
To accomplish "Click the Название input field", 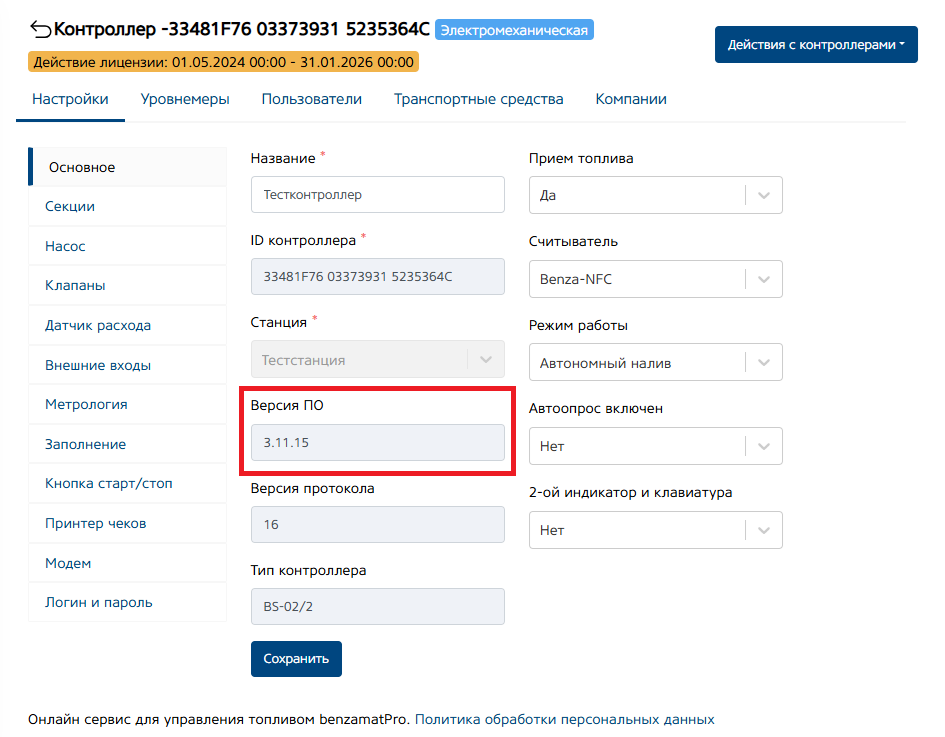I will click(377, 195).
